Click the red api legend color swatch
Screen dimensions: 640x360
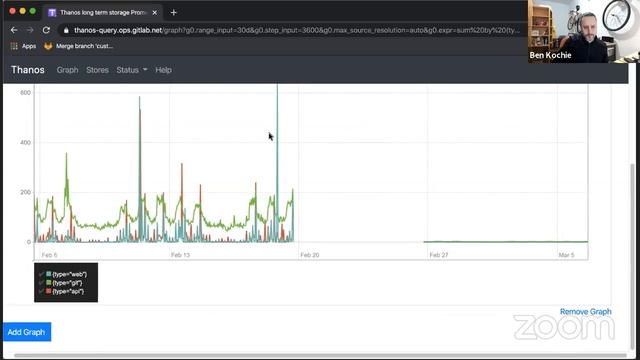point(49,291)
